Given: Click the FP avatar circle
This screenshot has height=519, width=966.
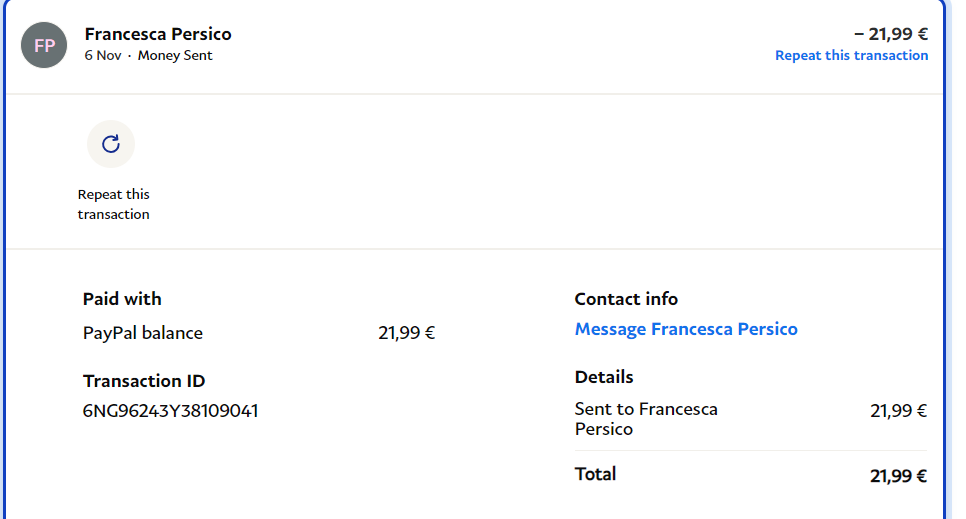Looking at the screenshot, I should 45,46.
